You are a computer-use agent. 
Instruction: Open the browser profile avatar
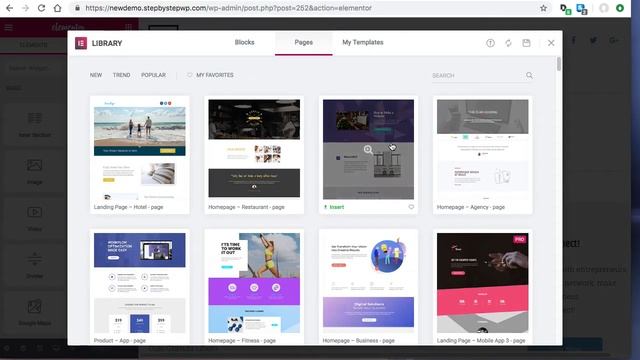[604, 8]
